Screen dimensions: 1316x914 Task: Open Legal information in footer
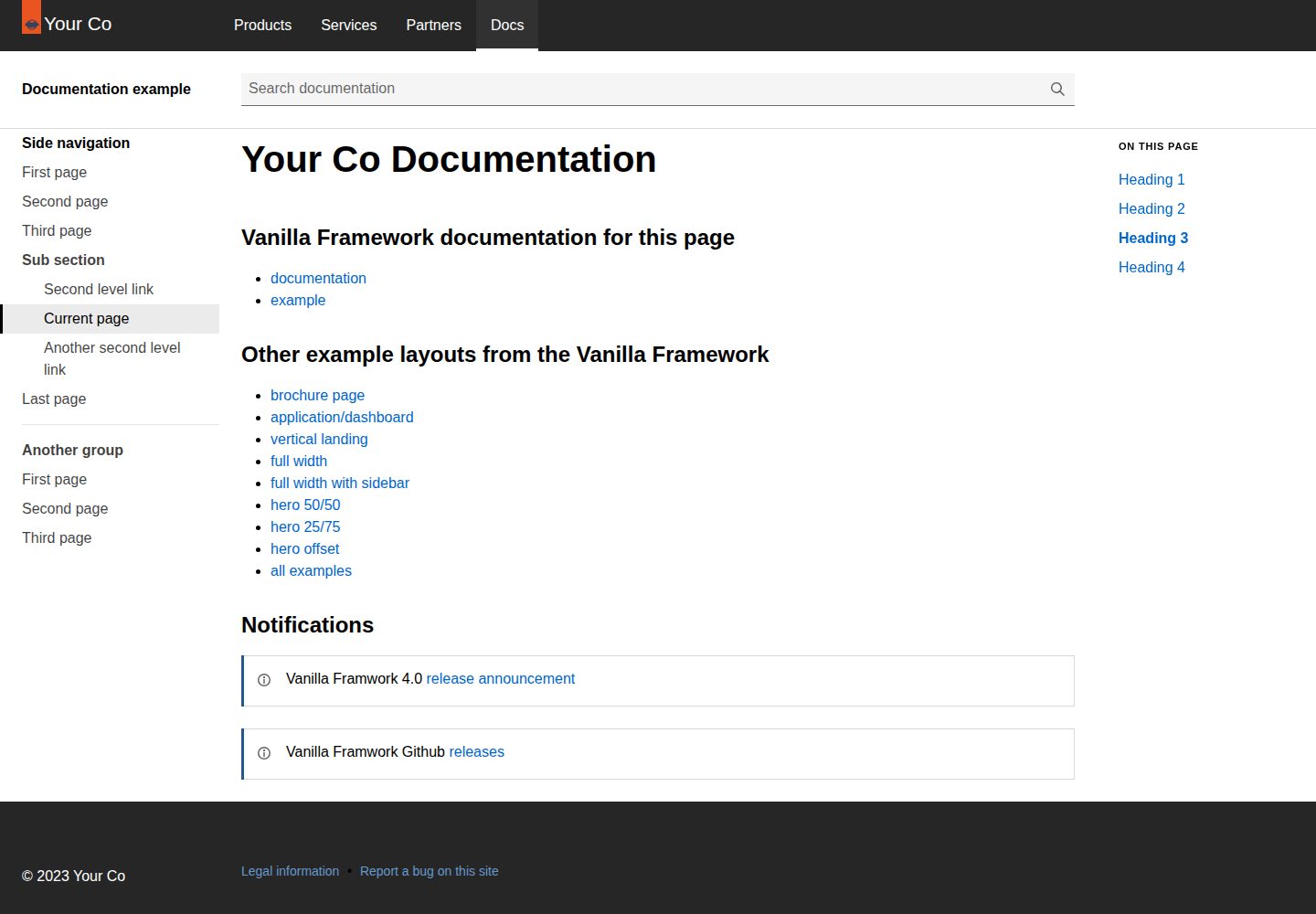point(290,871)
